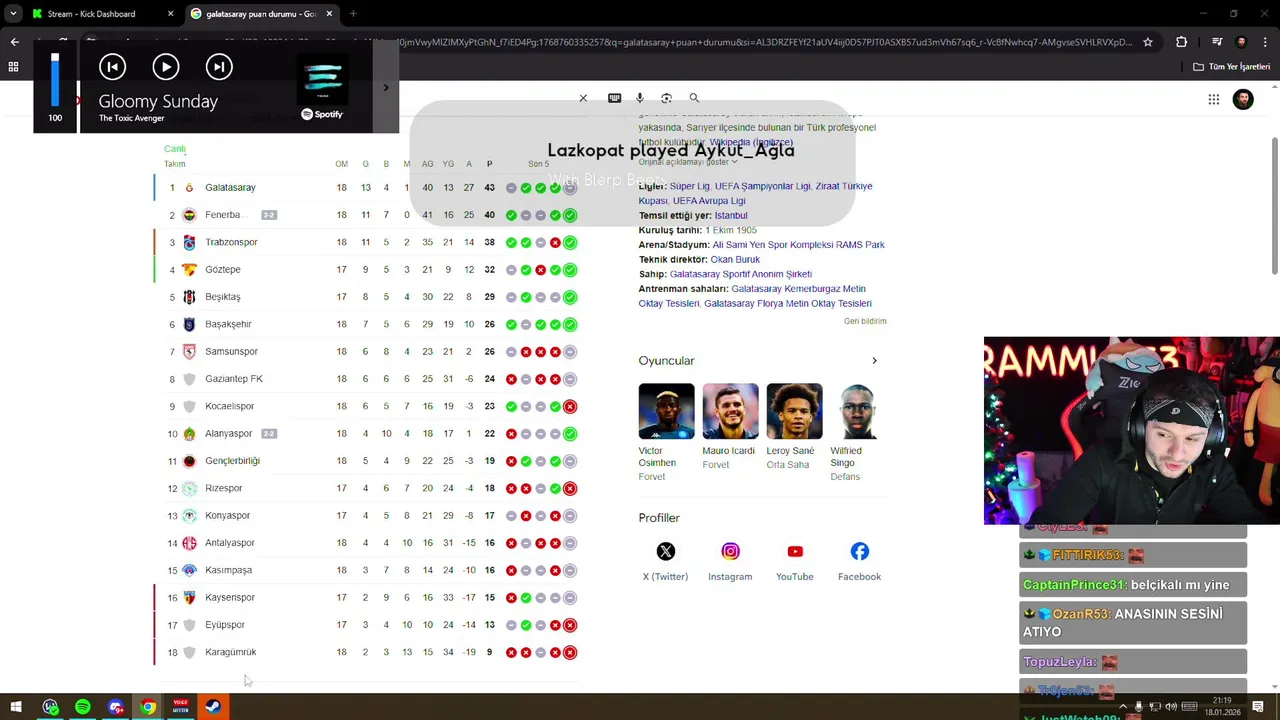This screenshot has height=720, width=1280.
Task: Open Steam from the taskbar
Action: tap(213, 707)
